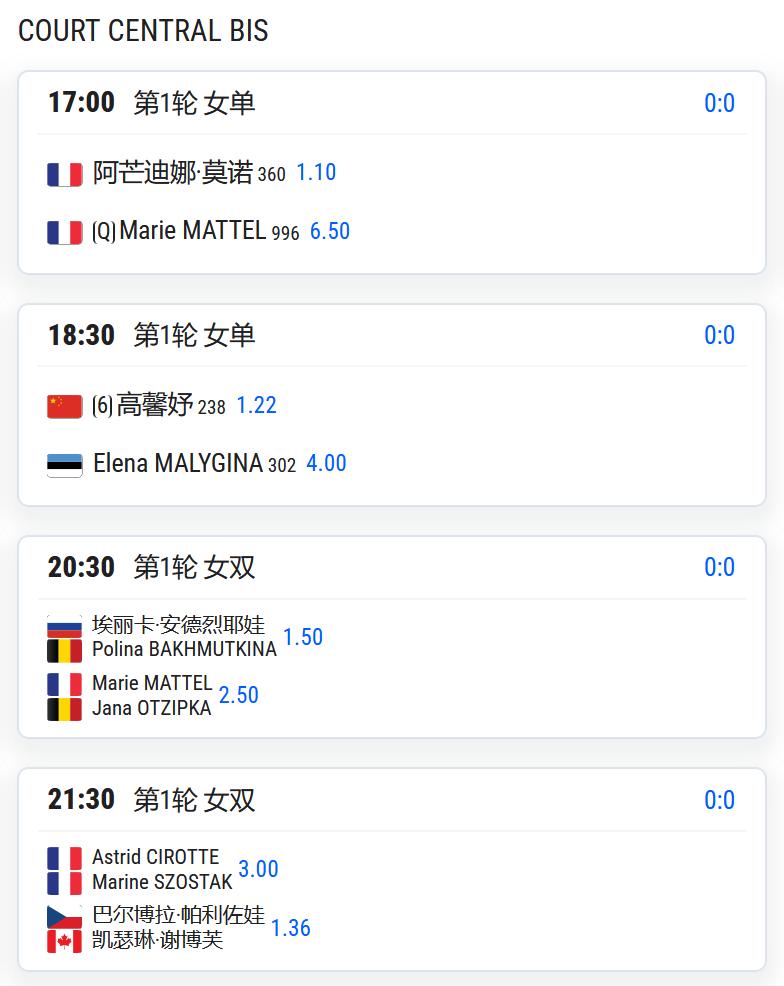Click the Belgian flag beside Jana OTZIPKA
This screenshot has height=986, width=784.
coord(65,709)
